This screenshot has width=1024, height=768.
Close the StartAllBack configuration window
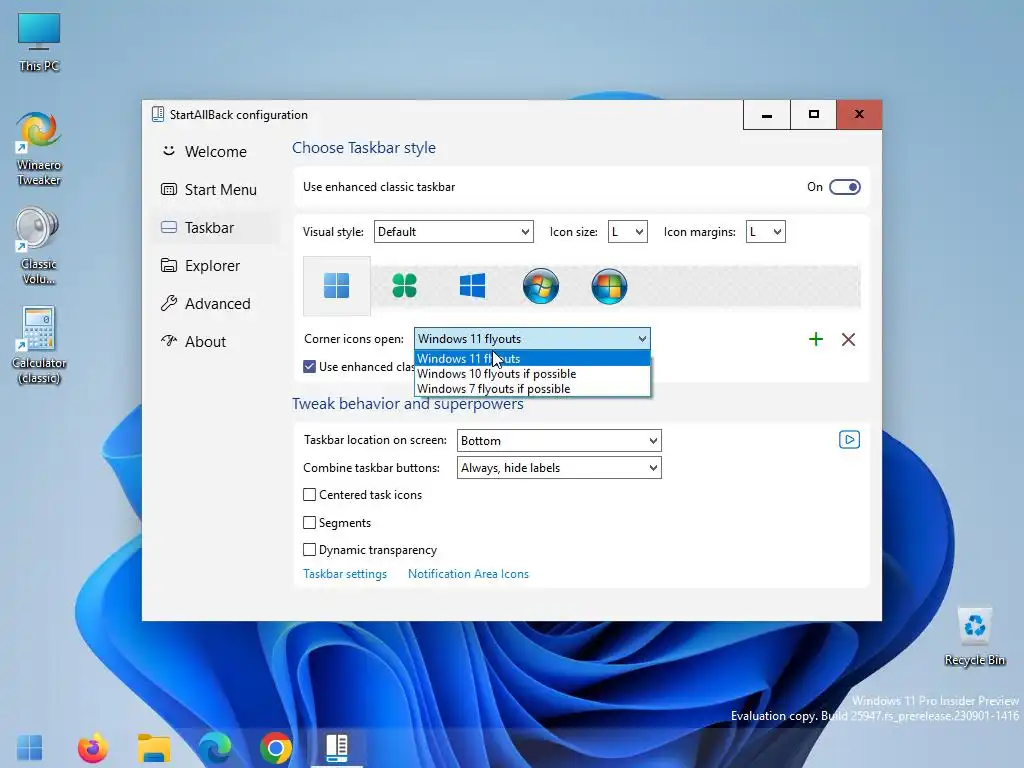[859, 115]
